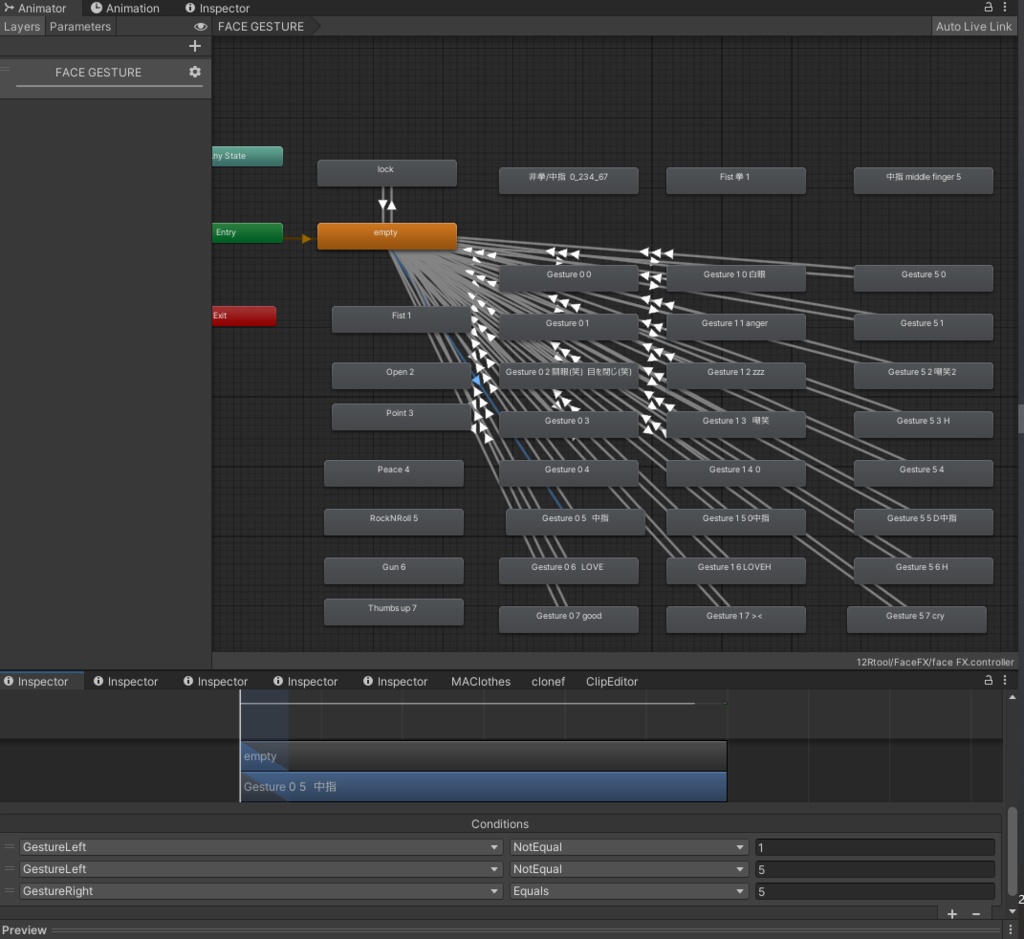Click the lock icon on the Animator panel

coord(988,7)
